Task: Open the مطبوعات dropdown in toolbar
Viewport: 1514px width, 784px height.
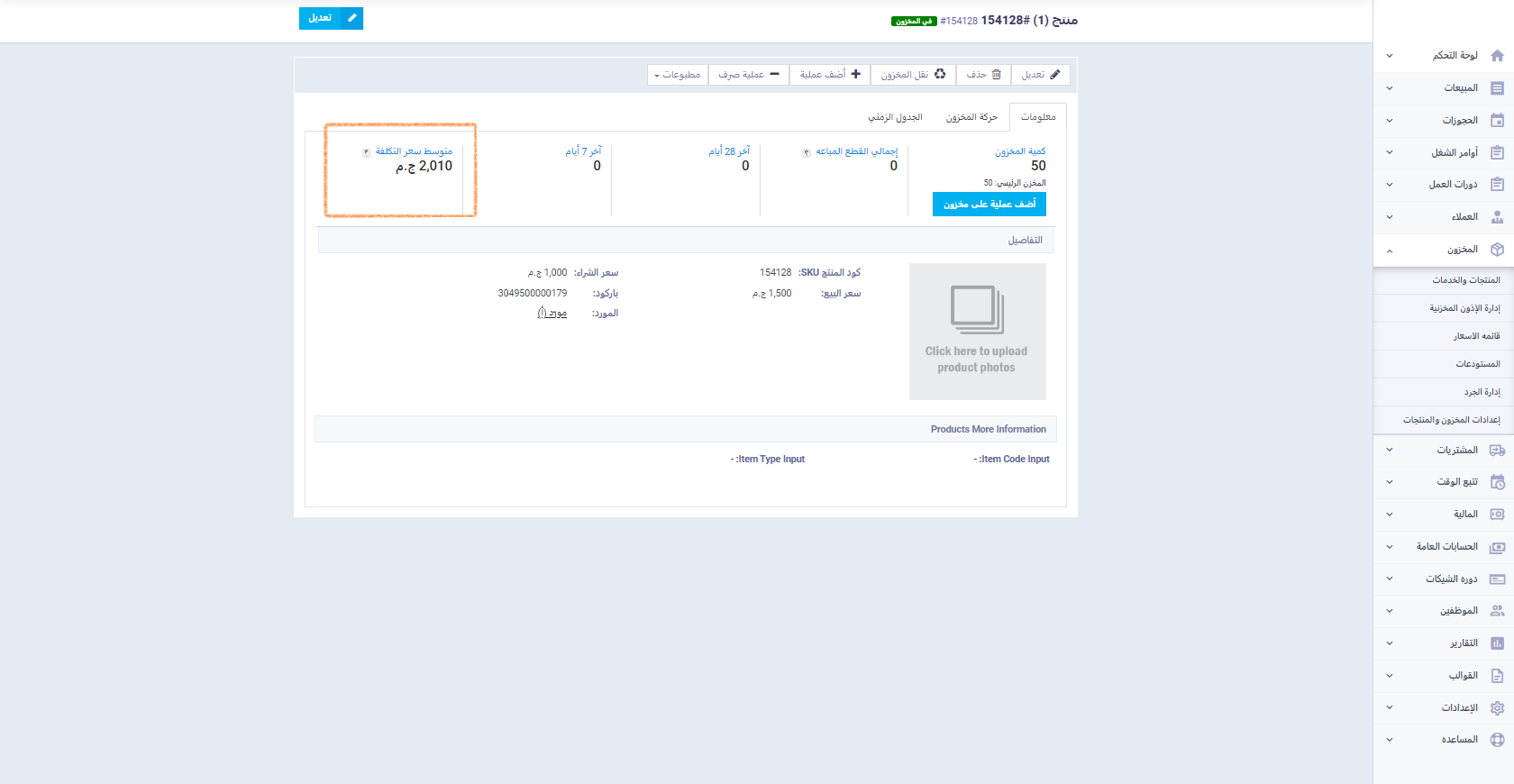Action: point(677,75)
